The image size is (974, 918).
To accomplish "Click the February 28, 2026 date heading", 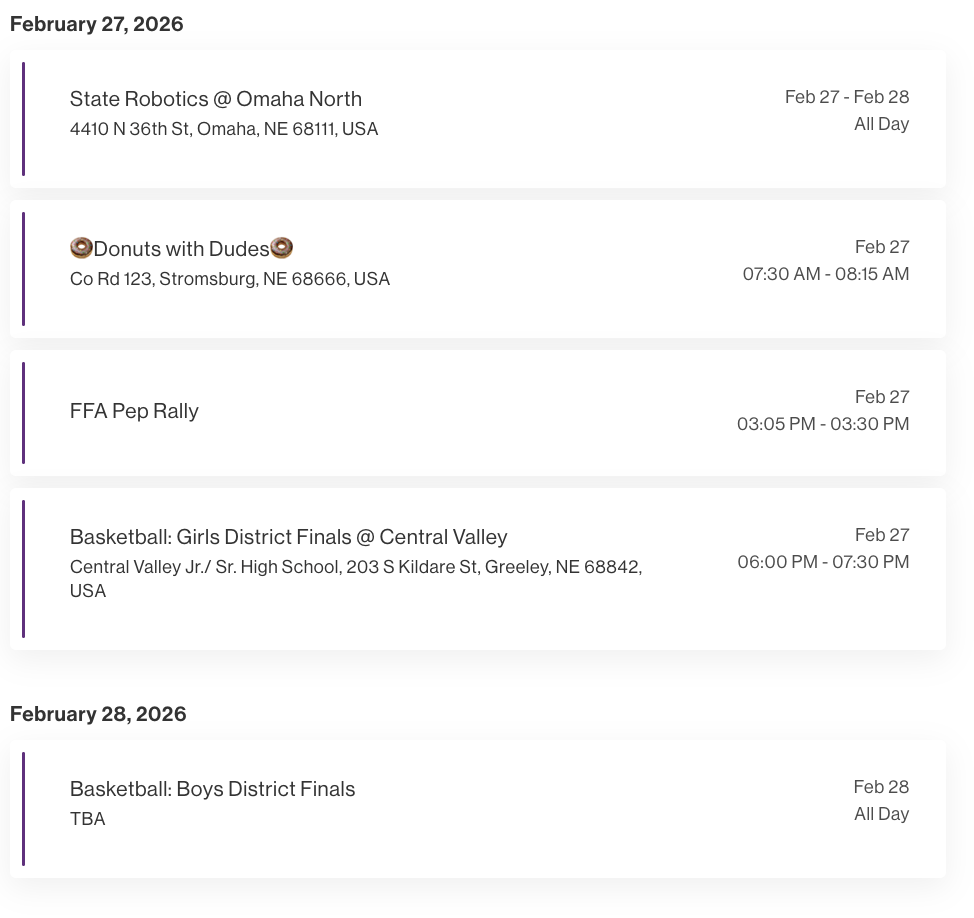I will pyautogui.click(x=98, y=714).
